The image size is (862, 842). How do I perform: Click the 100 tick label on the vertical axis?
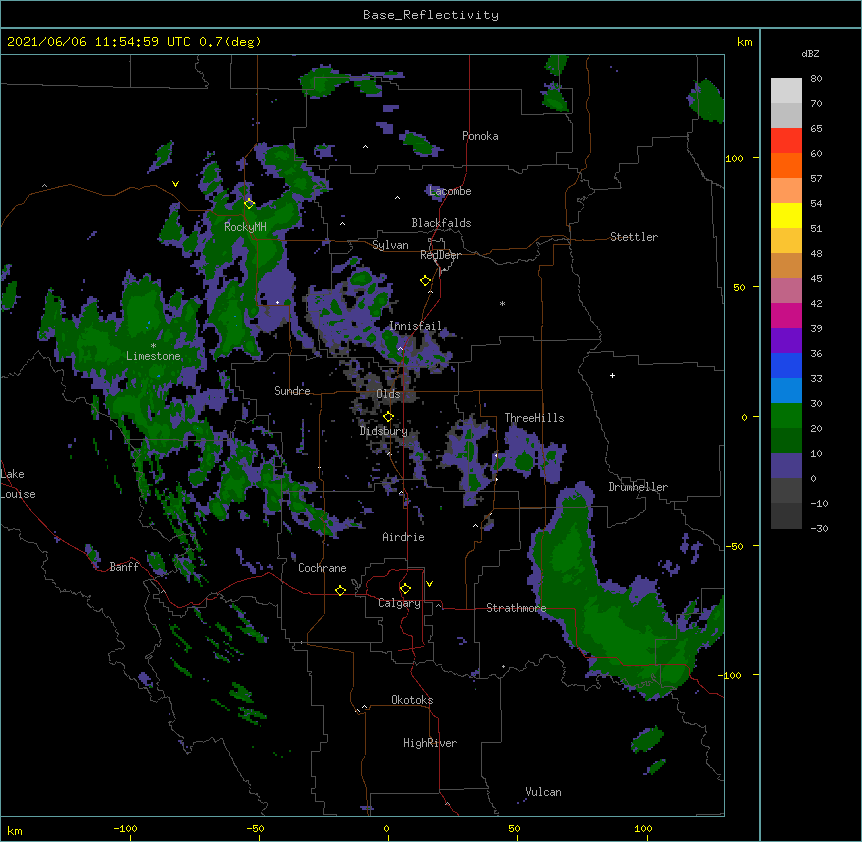coord(734,158)
